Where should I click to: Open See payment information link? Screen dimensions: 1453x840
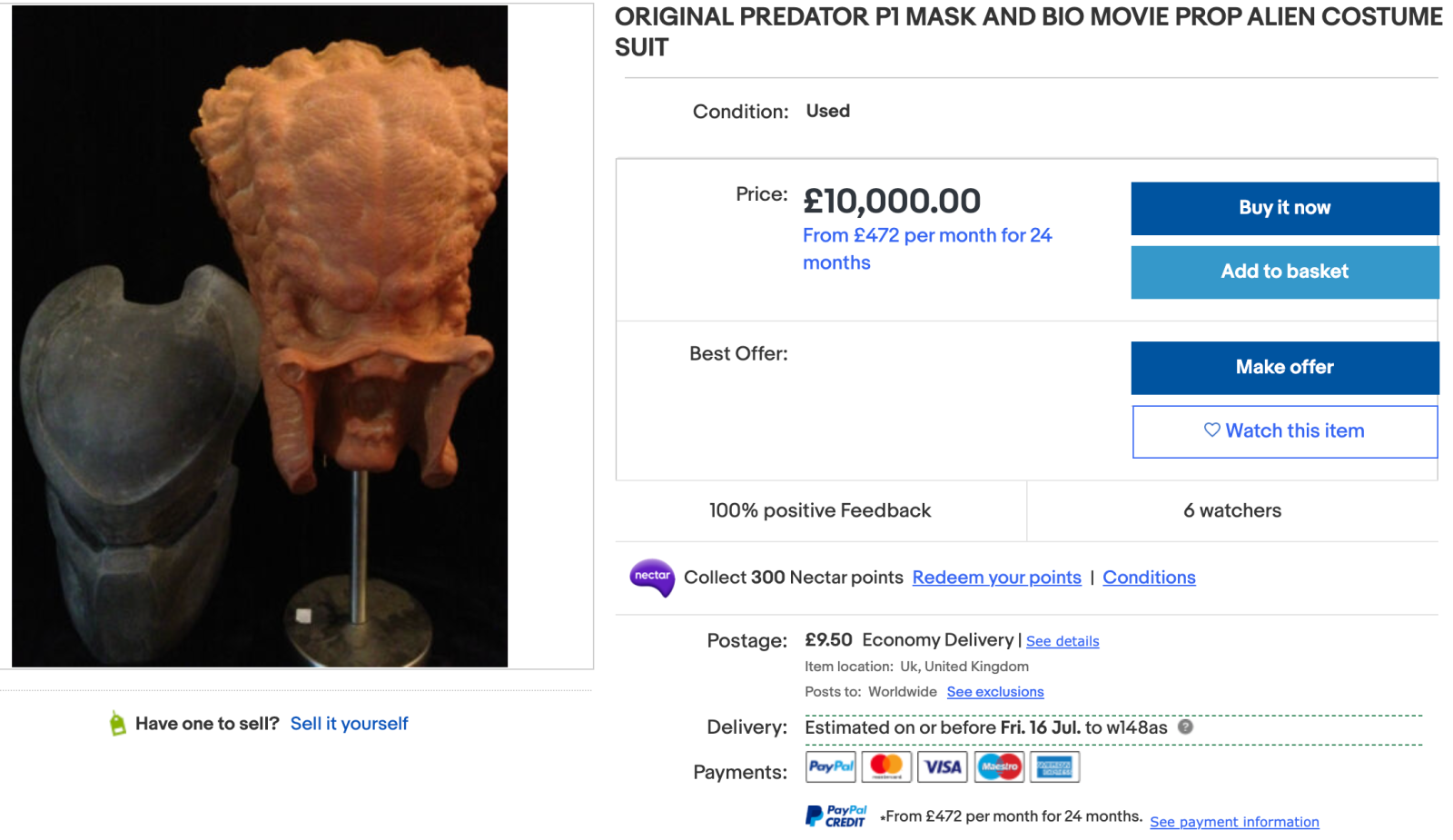click(x=1234, y=822)
